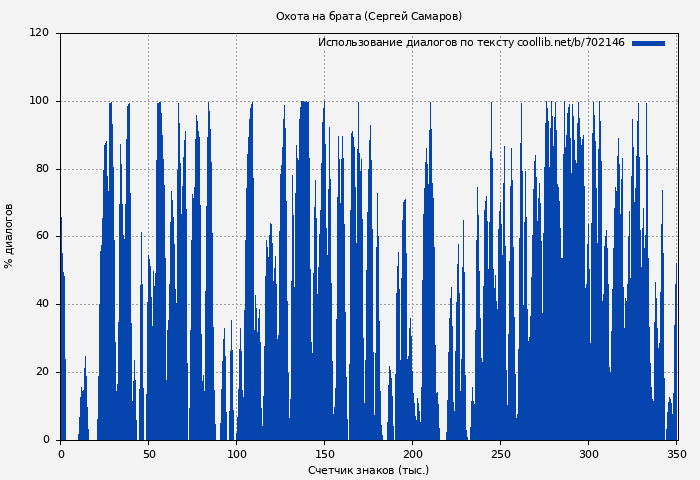Click x-axis tick label 150
The image size is (700, 480).
coord(324,454)
